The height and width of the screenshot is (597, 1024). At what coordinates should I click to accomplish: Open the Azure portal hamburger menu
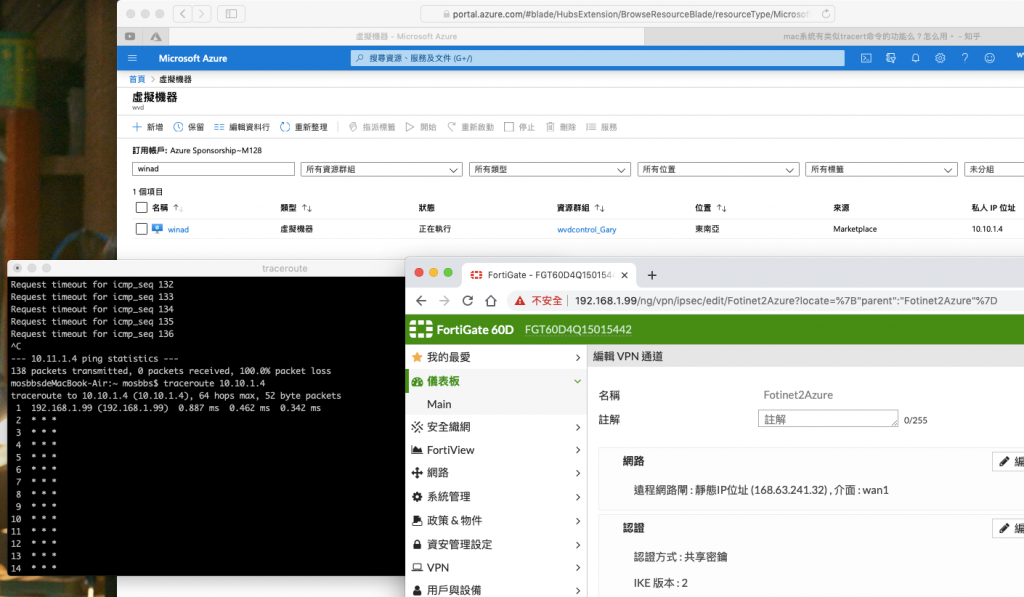click(132, 58)
